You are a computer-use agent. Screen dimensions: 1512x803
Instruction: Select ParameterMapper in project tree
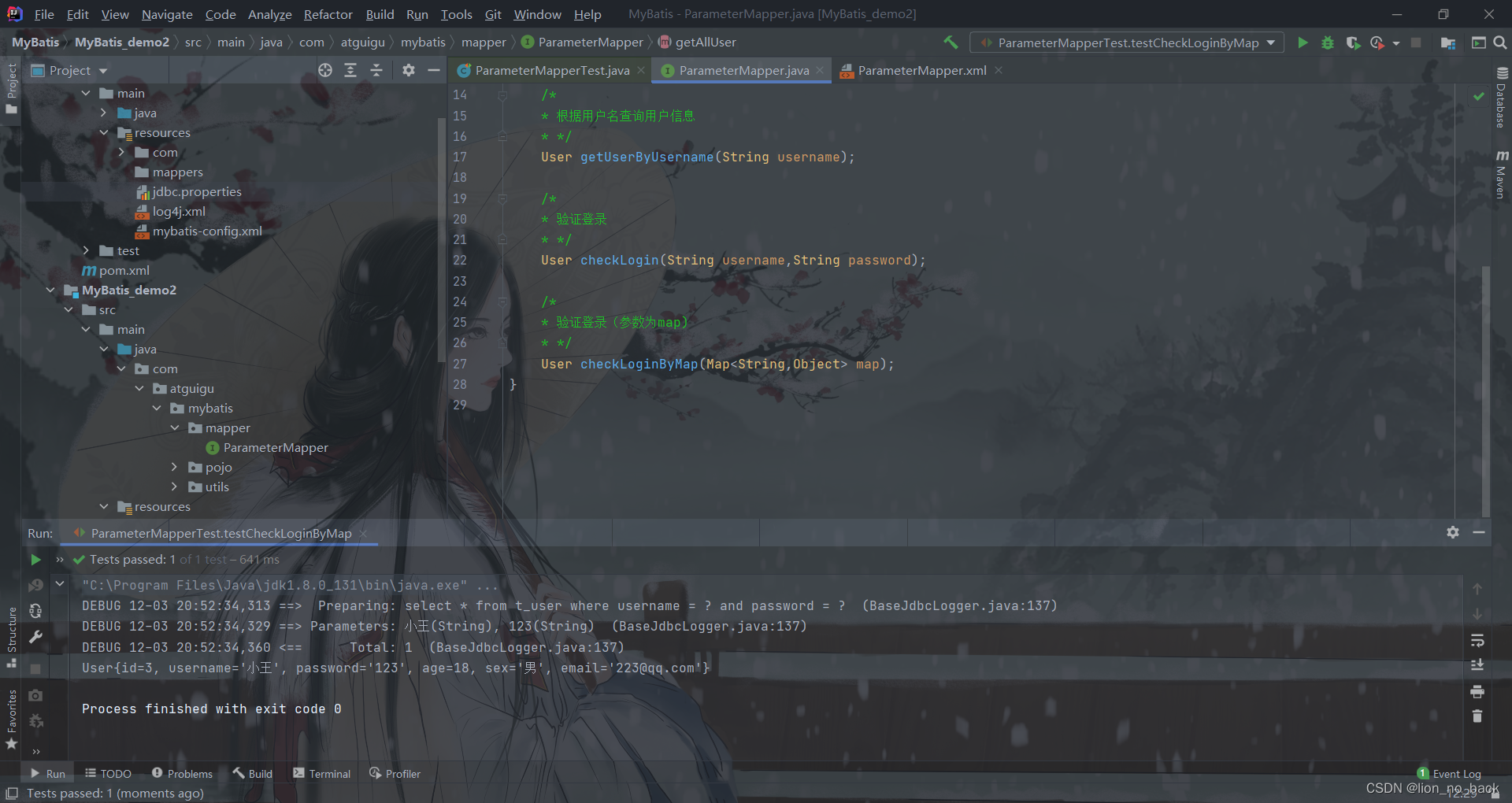click(276, 447)
